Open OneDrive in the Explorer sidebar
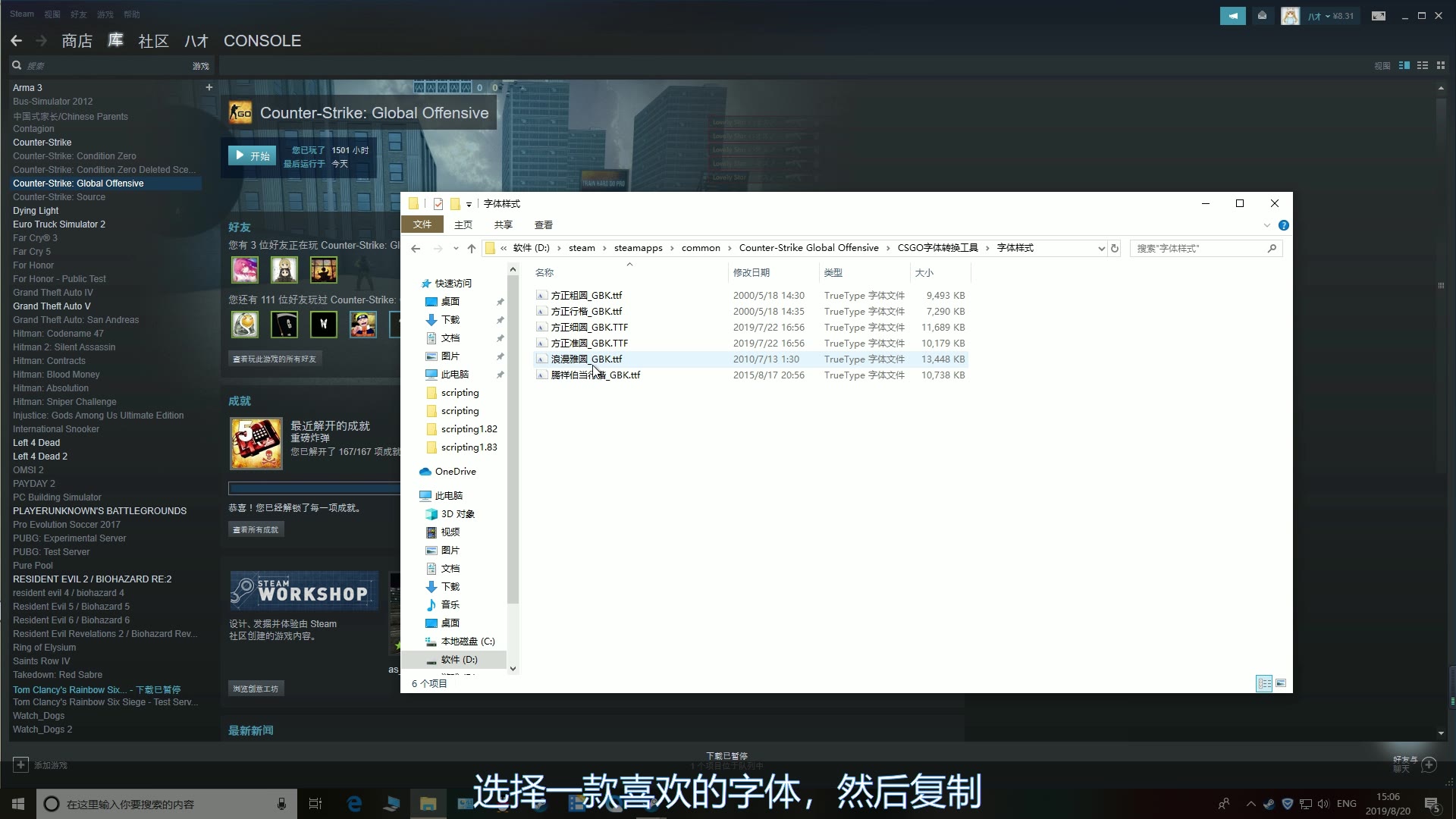 click(x=455, y=471)
